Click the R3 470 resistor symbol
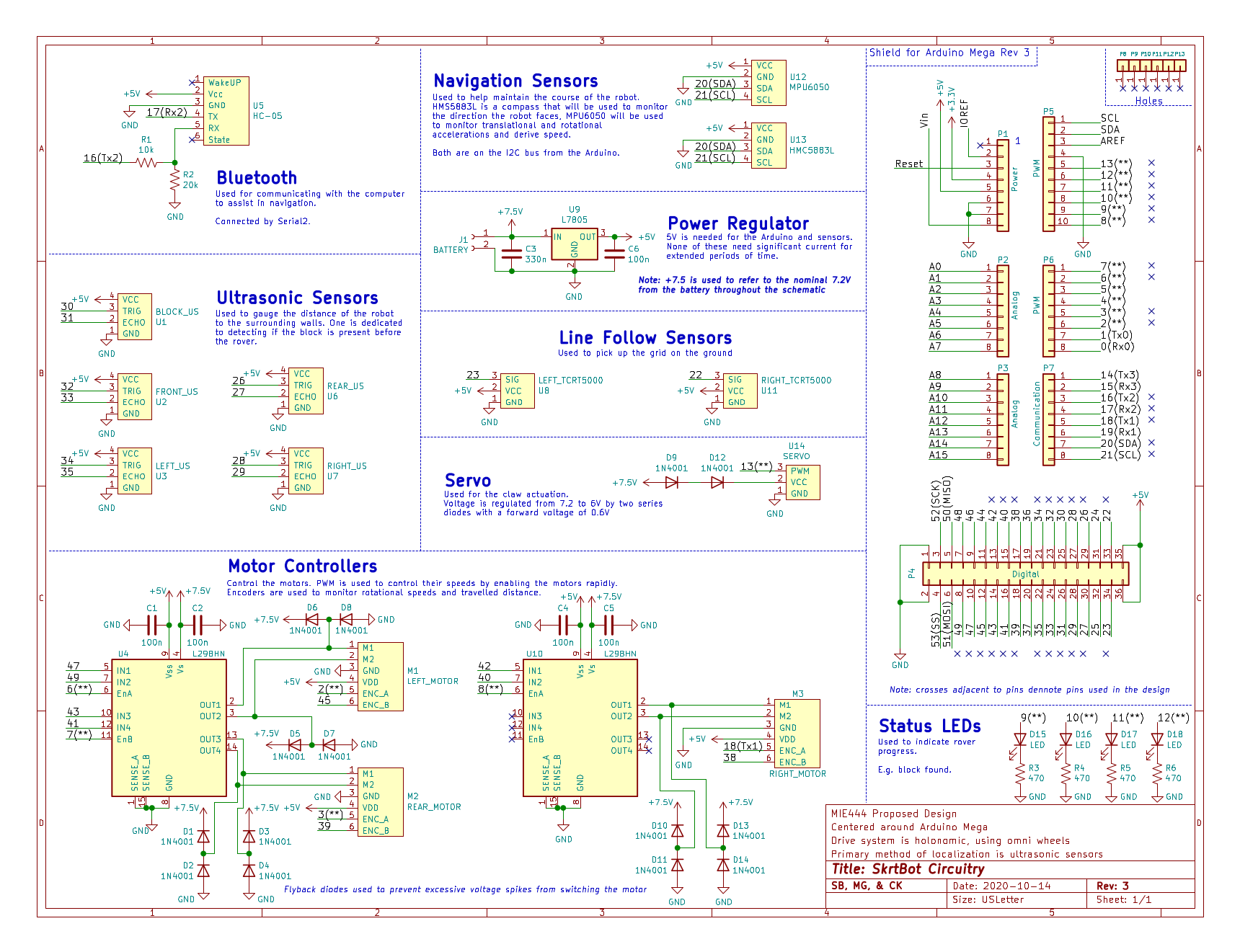1240x952 pixels. coord(1019,774)
